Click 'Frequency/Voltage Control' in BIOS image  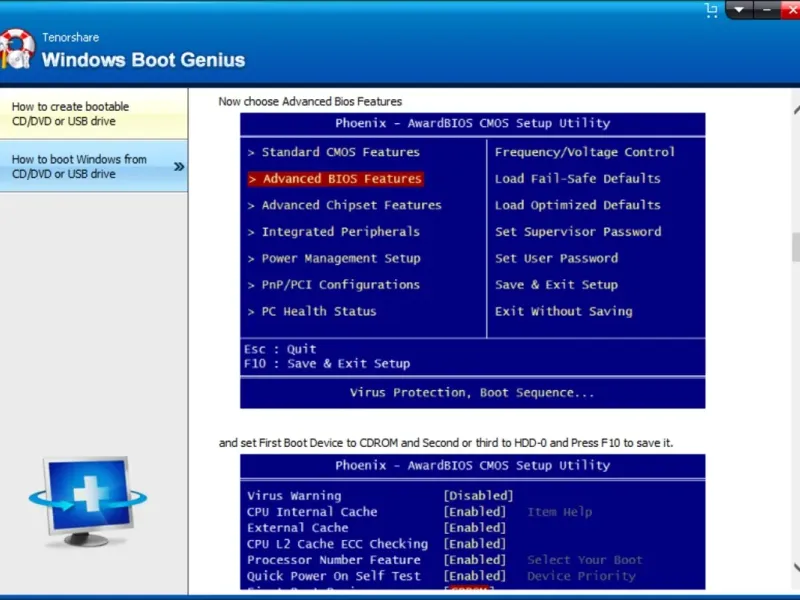585,152
